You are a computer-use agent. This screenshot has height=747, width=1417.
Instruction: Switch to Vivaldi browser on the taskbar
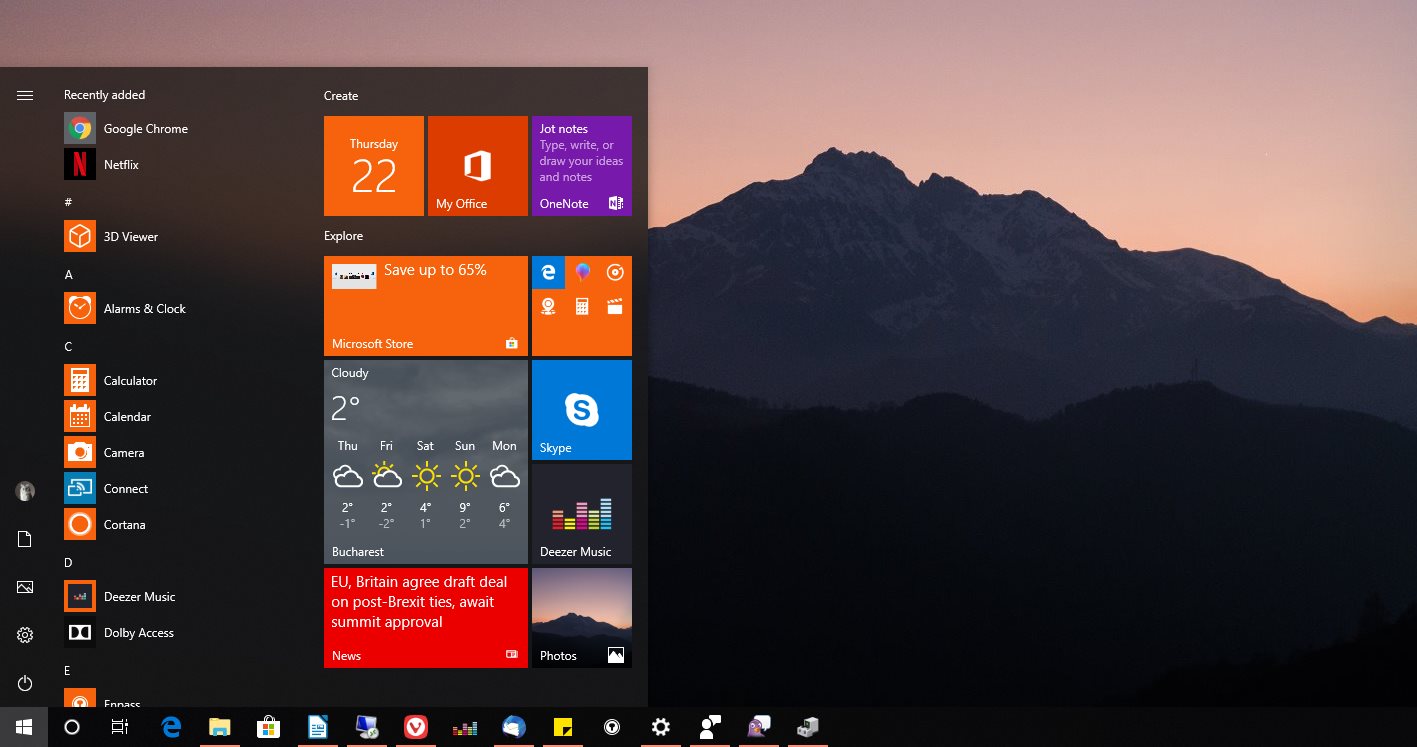pos(416,727)
